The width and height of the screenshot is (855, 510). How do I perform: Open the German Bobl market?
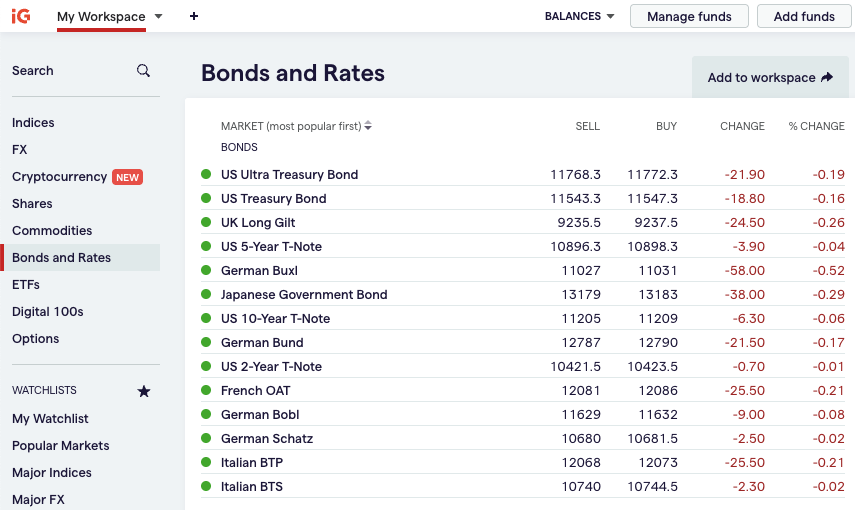pyautogui.click(x=260, y=415)
